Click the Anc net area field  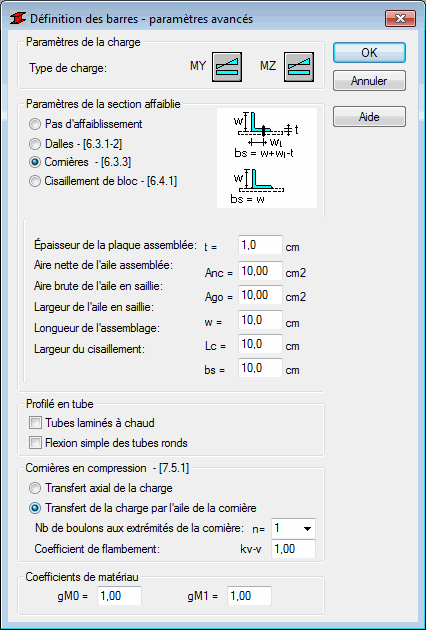coord(260,271)
